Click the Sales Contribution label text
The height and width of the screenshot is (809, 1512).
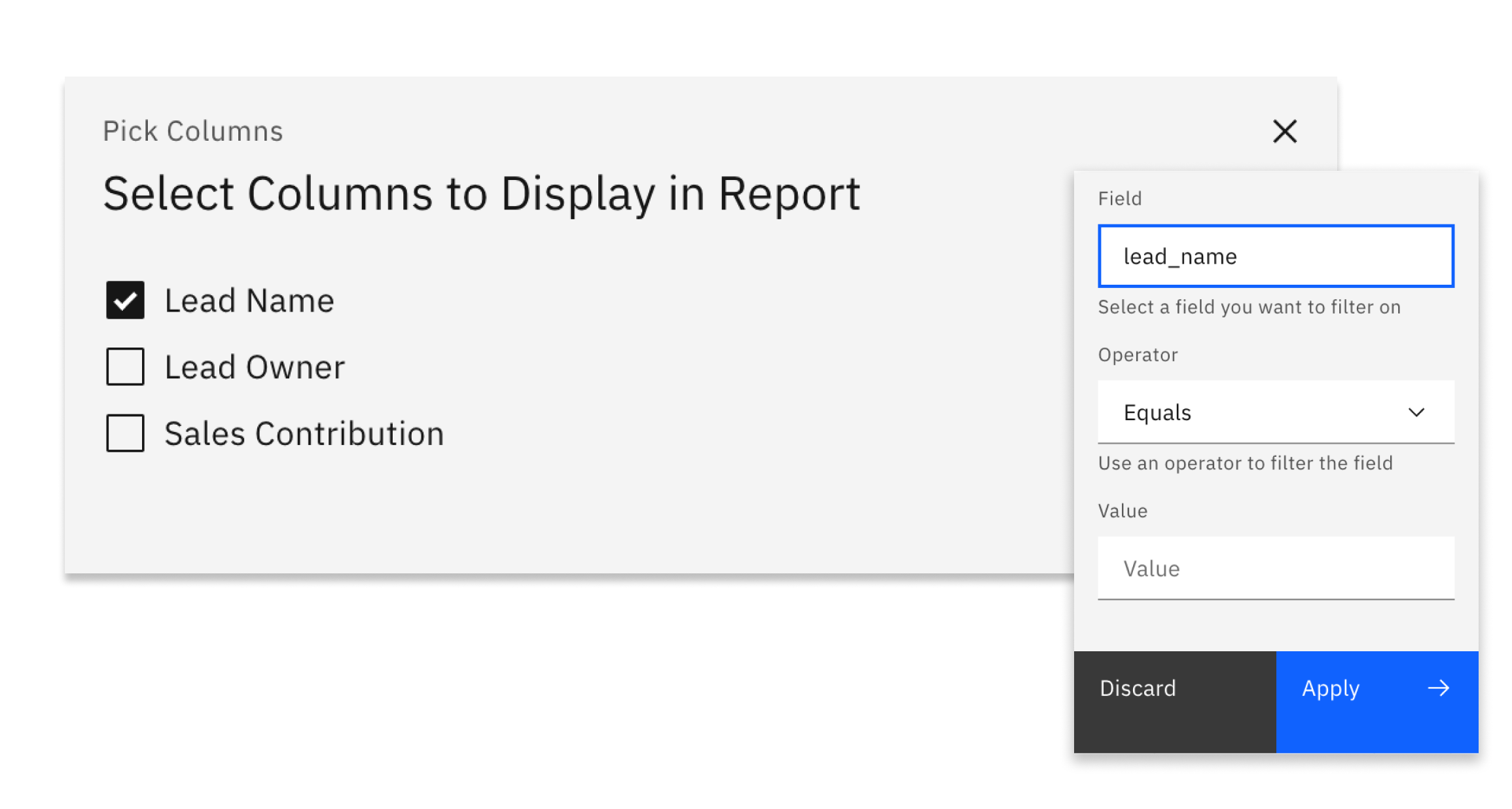tap(304, 434)
